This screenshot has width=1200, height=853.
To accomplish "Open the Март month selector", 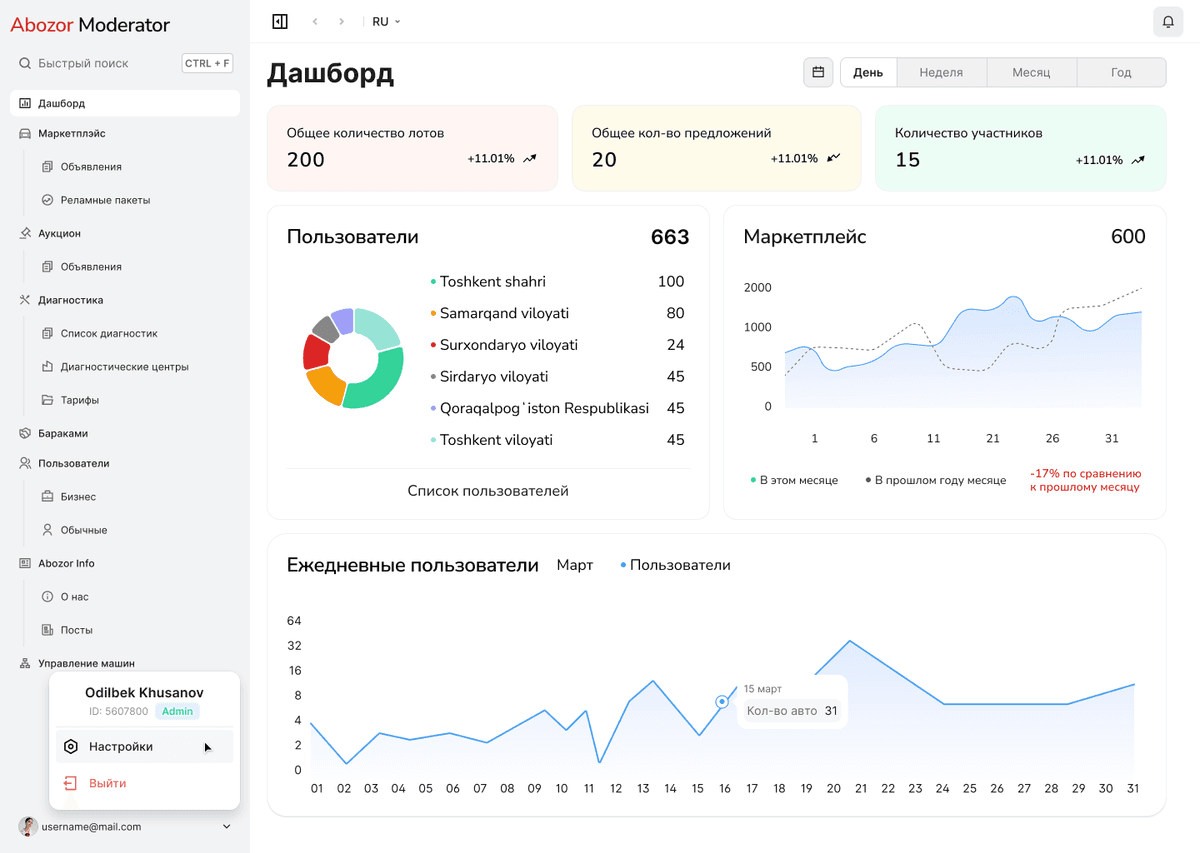I will [x=574, y=565].
